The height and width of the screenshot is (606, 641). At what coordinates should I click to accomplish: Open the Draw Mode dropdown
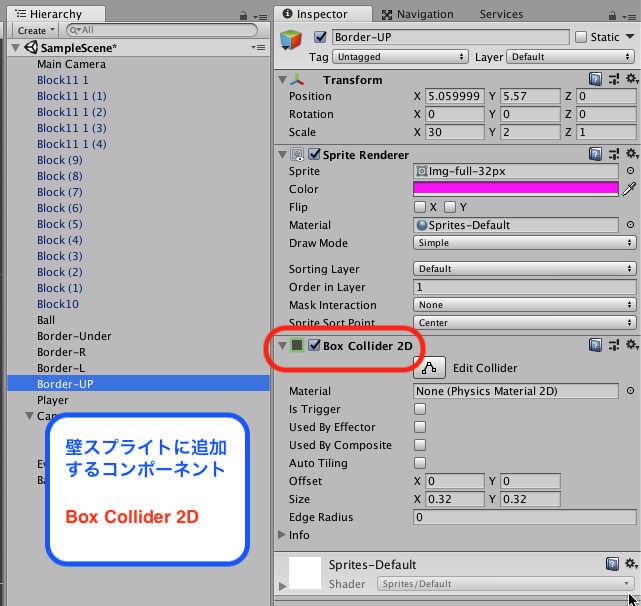coord(524,243)
